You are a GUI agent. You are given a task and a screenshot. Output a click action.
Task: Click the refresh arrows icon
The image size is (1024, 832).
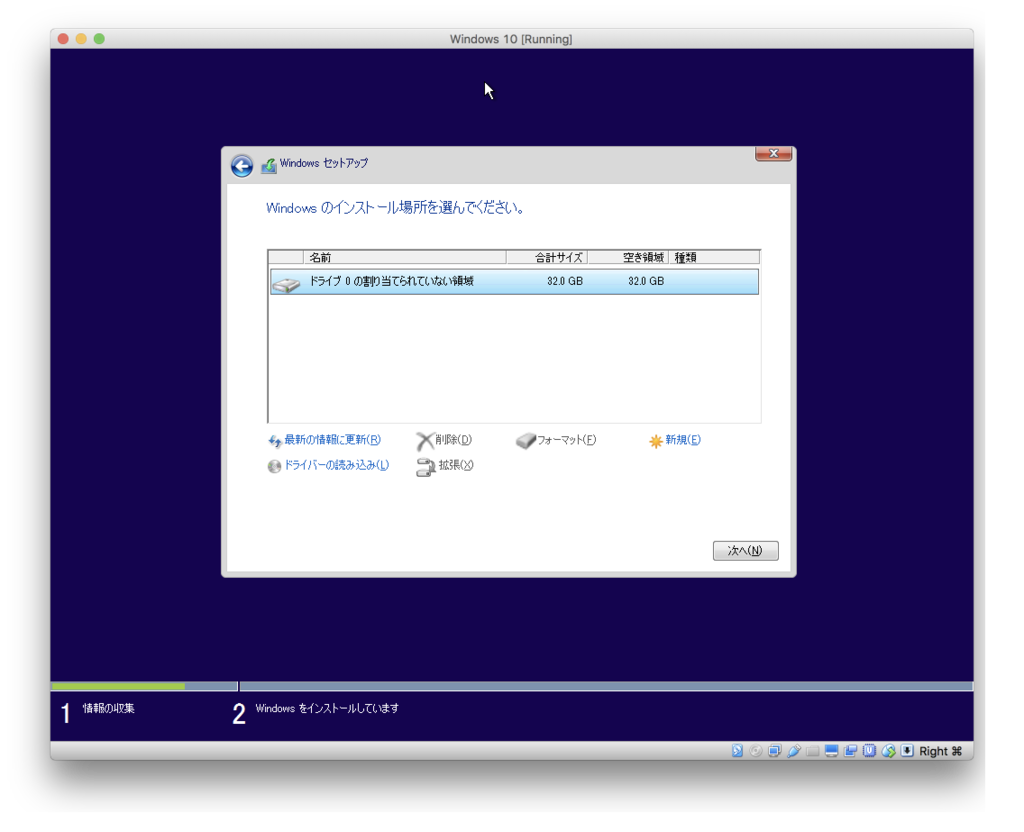275,441
